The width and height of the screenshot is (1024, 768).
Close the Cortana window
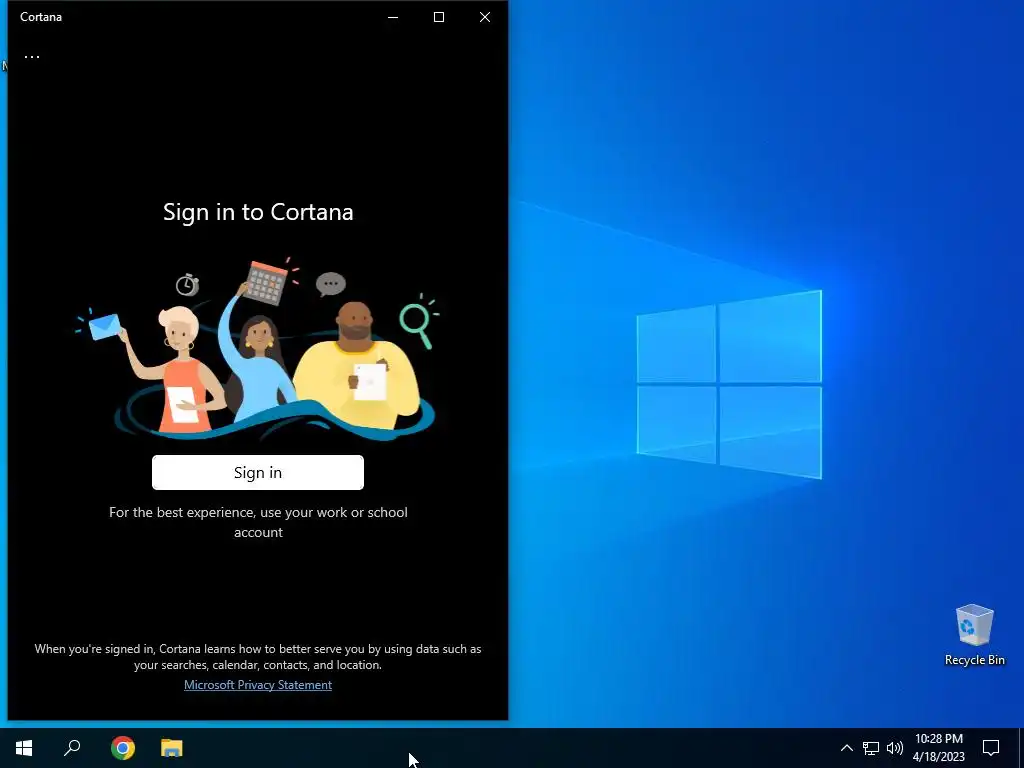point(485,17)
